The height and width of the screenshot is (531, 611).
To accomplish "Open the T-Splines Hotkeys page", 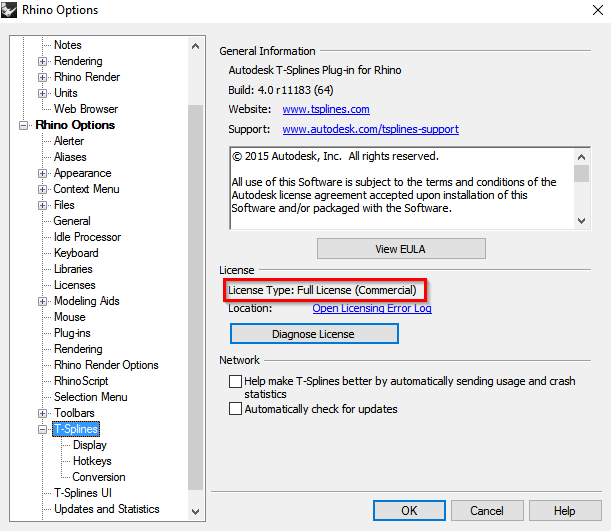I will click(x=92, y=461).
